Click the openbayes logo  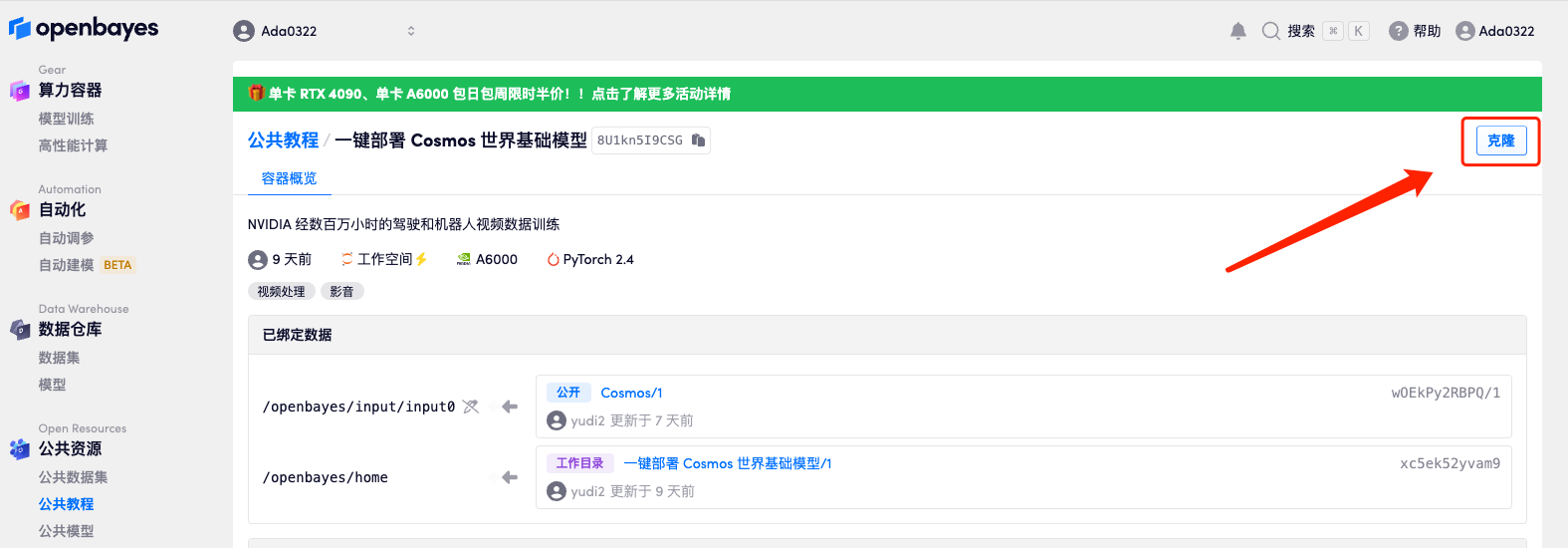coord(84,29)
